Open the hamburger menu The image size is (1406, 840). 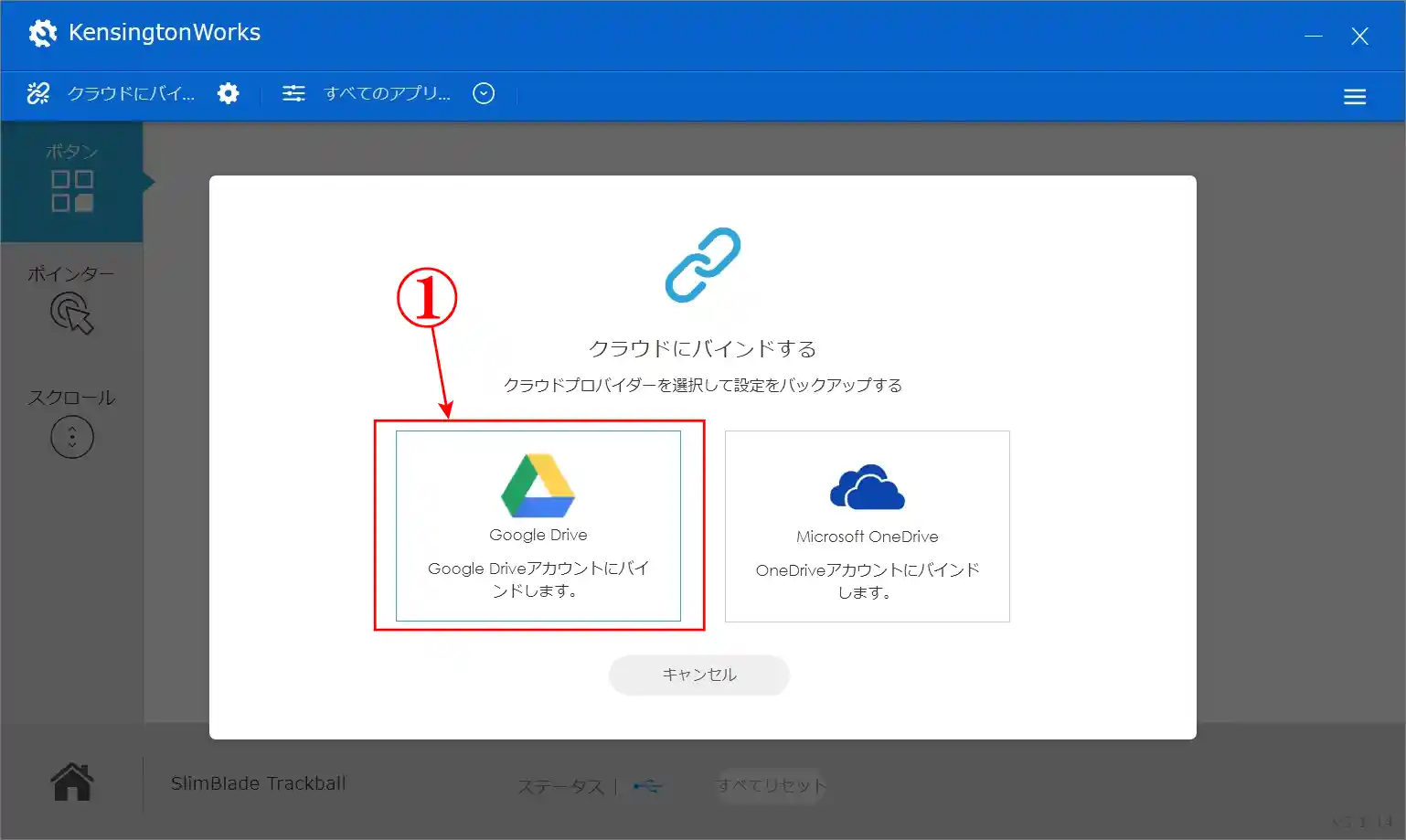click(1355, 97)
